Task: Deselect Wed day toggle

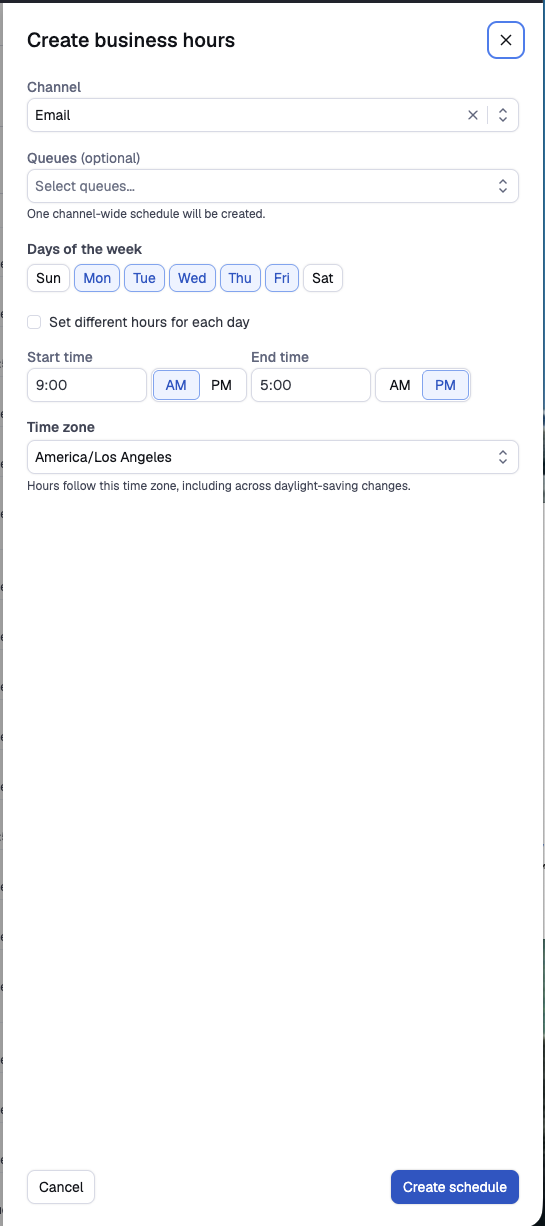Action: (192, 278)
